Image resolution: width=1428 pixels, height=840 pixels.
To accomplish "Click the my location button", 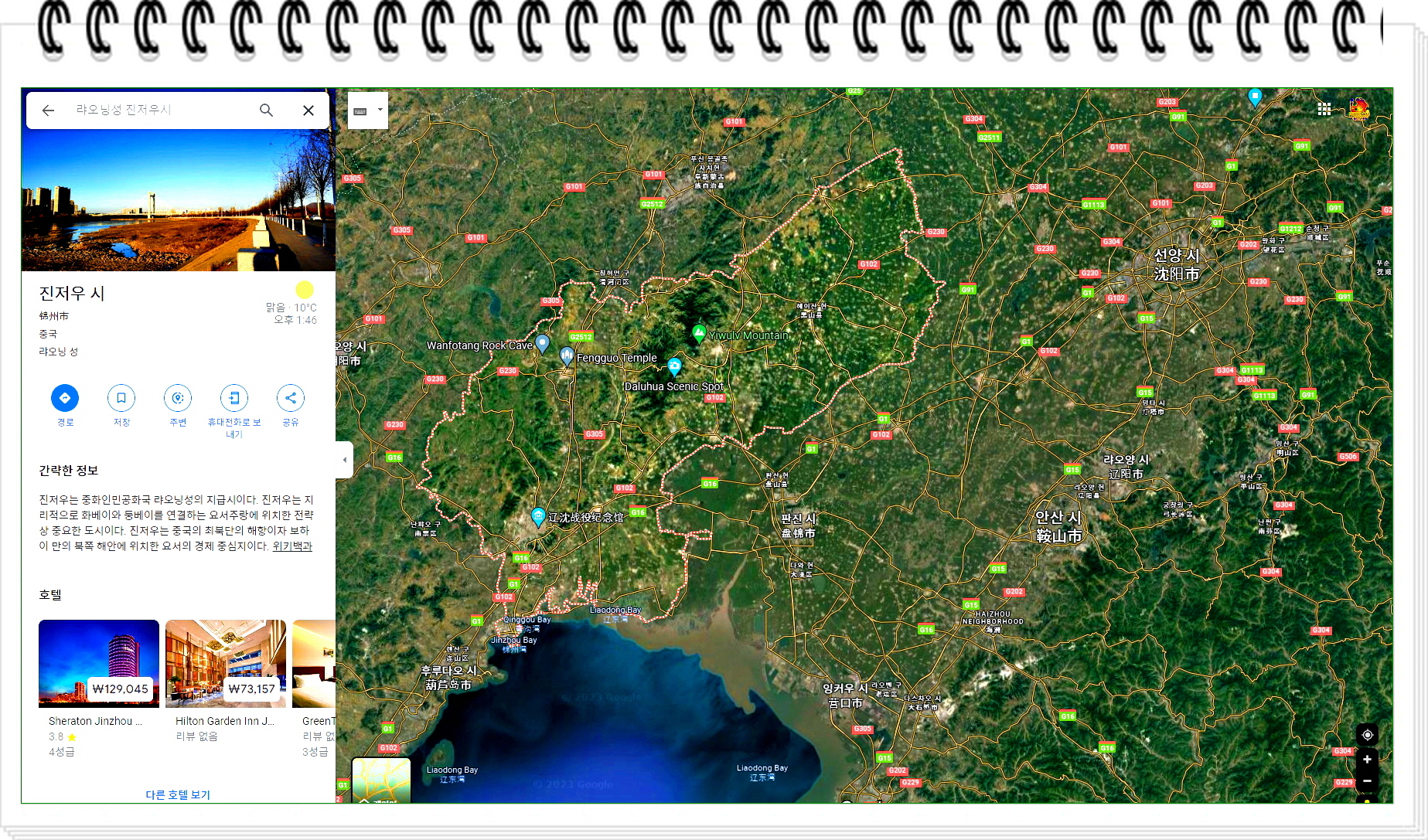I will [x=1367, y=735].
